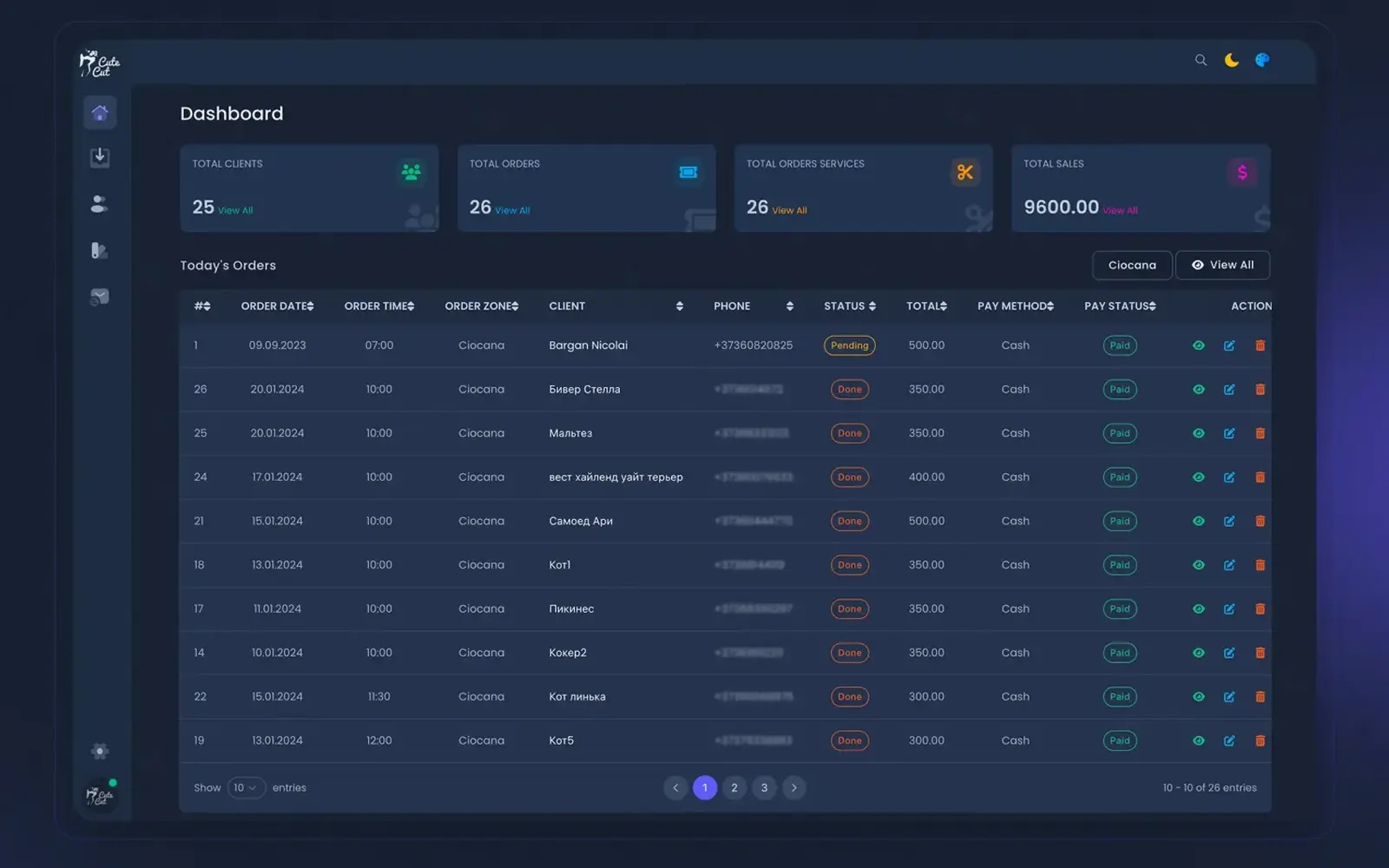Toggle dark mode with the moon icon
1389x868 pixels.
[1232, 60]
